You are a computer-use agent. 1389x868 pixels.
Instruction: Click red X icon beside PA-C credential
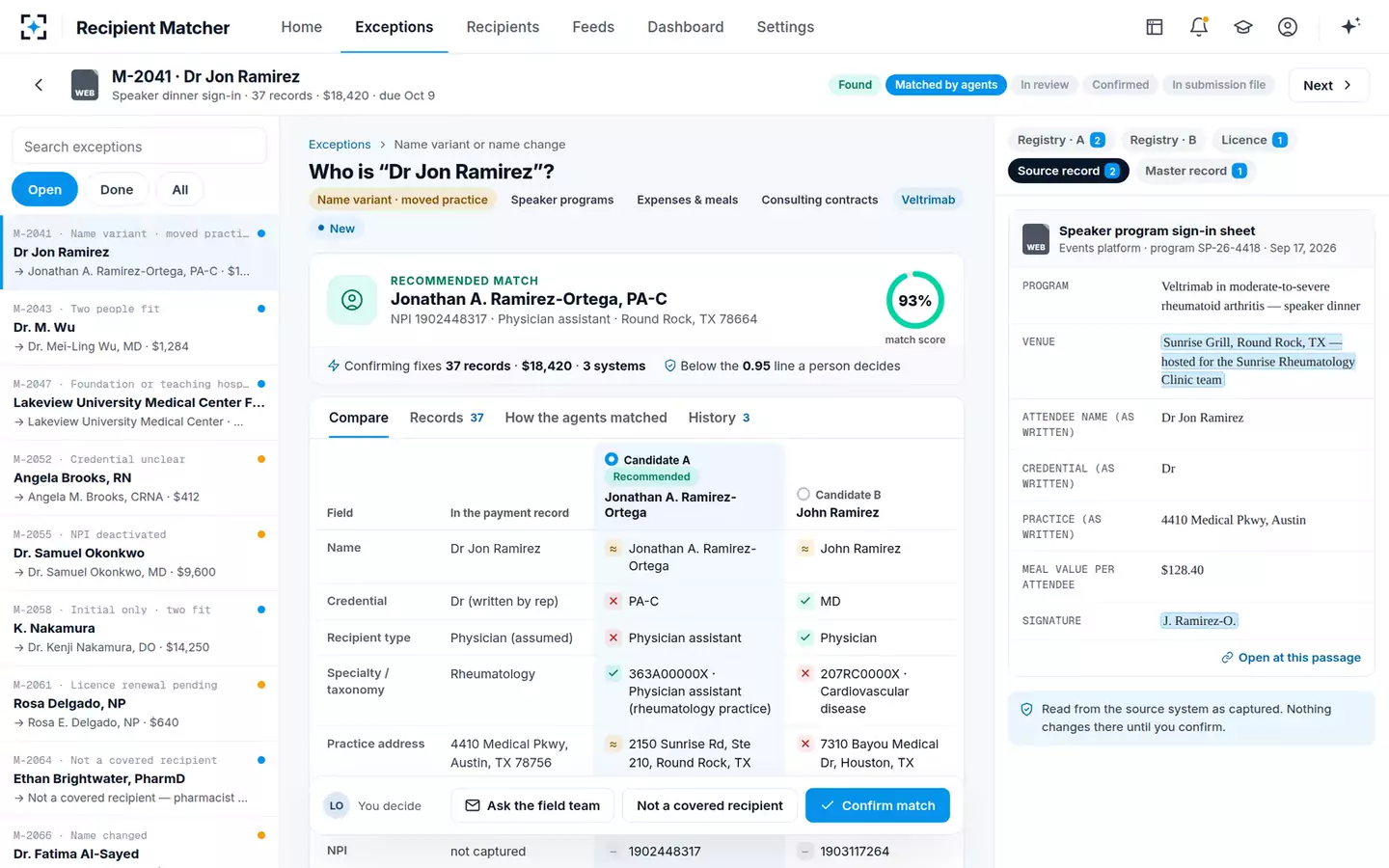pyautogui.click(x=613, y=601)
